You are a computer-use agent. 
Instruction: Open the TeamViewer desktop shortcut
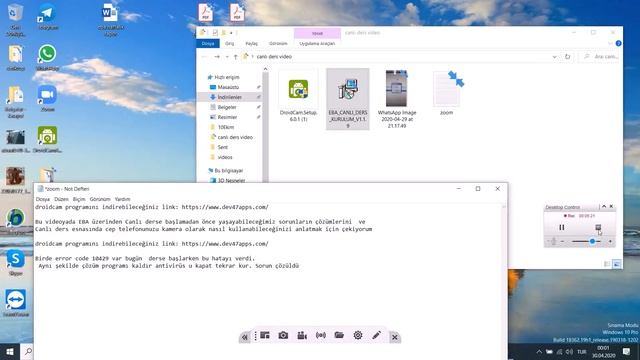(16, 303)
